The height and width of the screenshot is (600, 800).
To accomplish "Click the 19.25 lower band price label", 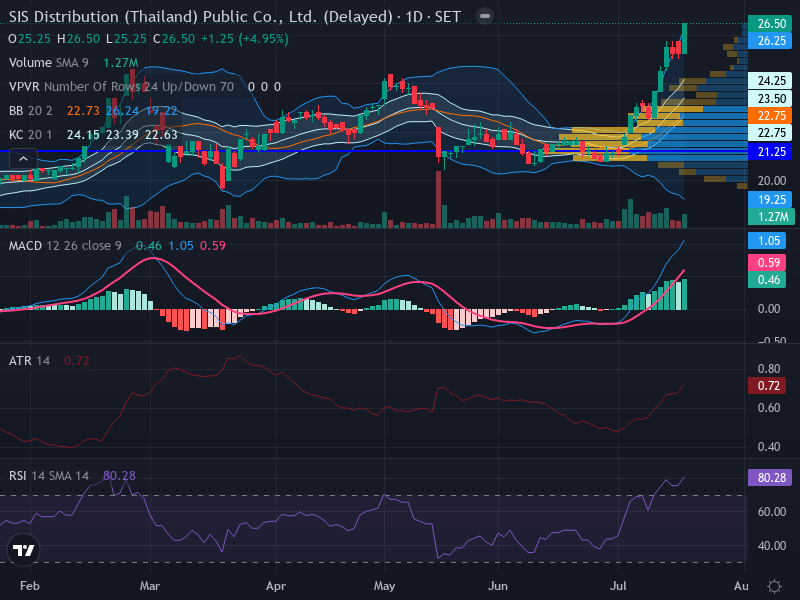I will (770, 199).
